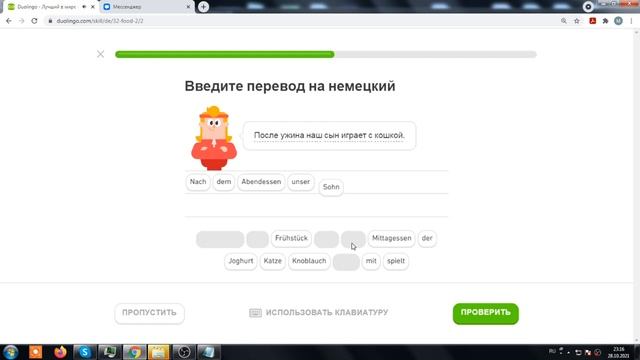Open a new browser tab
The width and height of the screenshot is (640, 360).
[203, 7]
